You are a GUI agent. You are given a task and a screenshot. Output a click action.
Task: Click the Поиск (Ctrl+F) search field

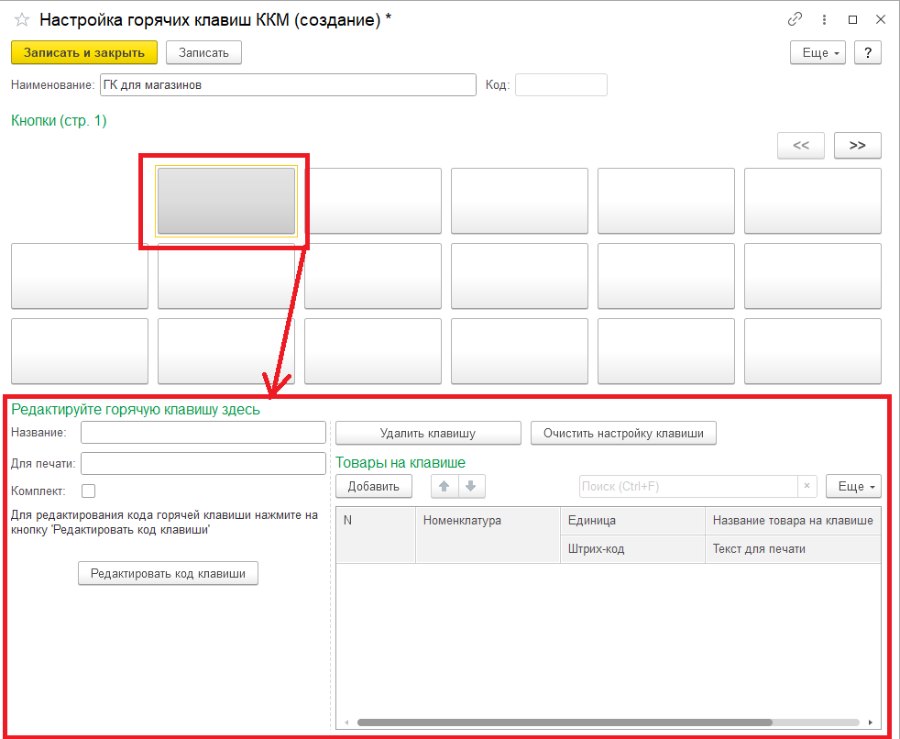pyautogui.click(x=689, y=487)
